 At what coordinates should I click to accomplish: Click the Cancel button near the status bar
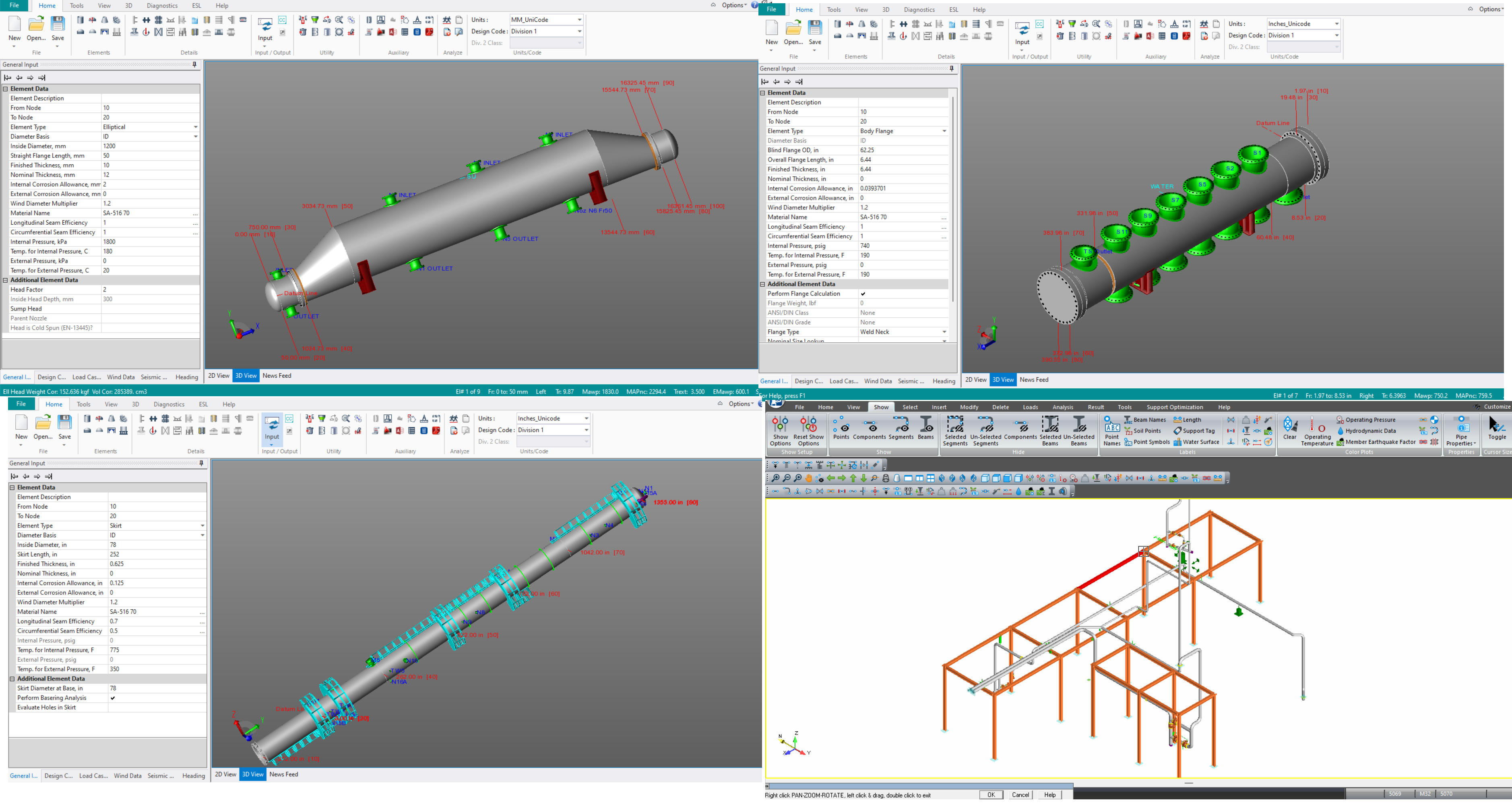click(x=1020, y=795)
